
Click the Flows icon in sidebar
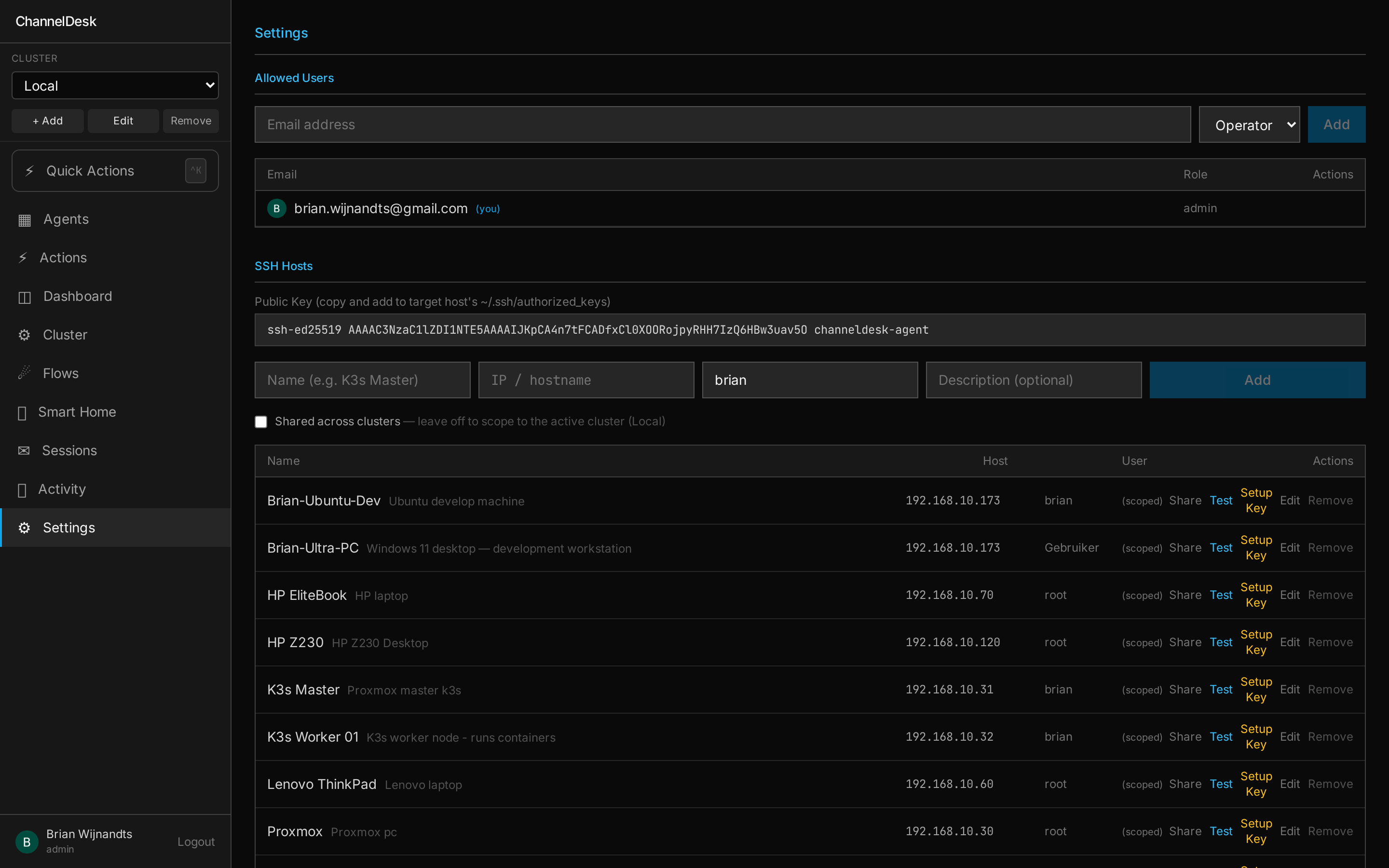(x=24, y=374)
